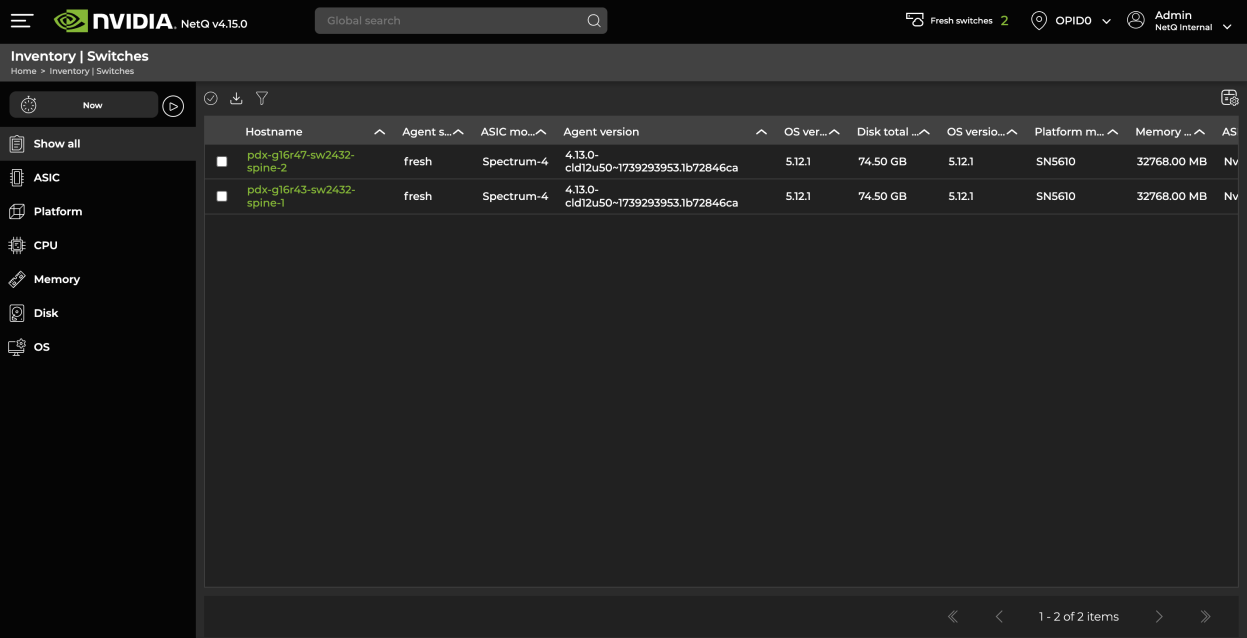Sort by Platform model column arrow
Image resolution: width=1247 pixels, height=638 pixels.
1112,132
